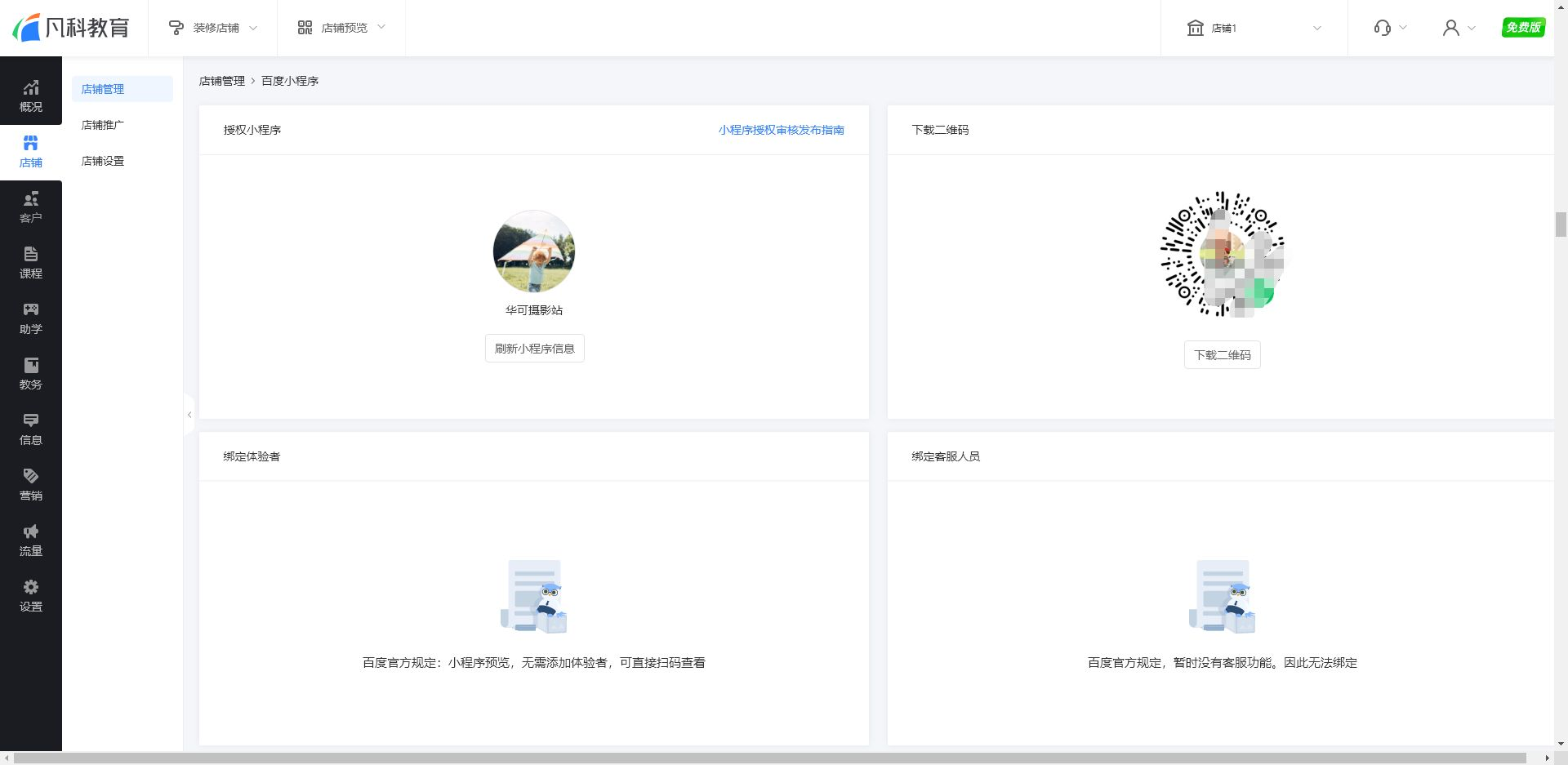Screen dimensions: 1568x765
Task: Click the mini-program QR code image
Action: [1223, 254]
